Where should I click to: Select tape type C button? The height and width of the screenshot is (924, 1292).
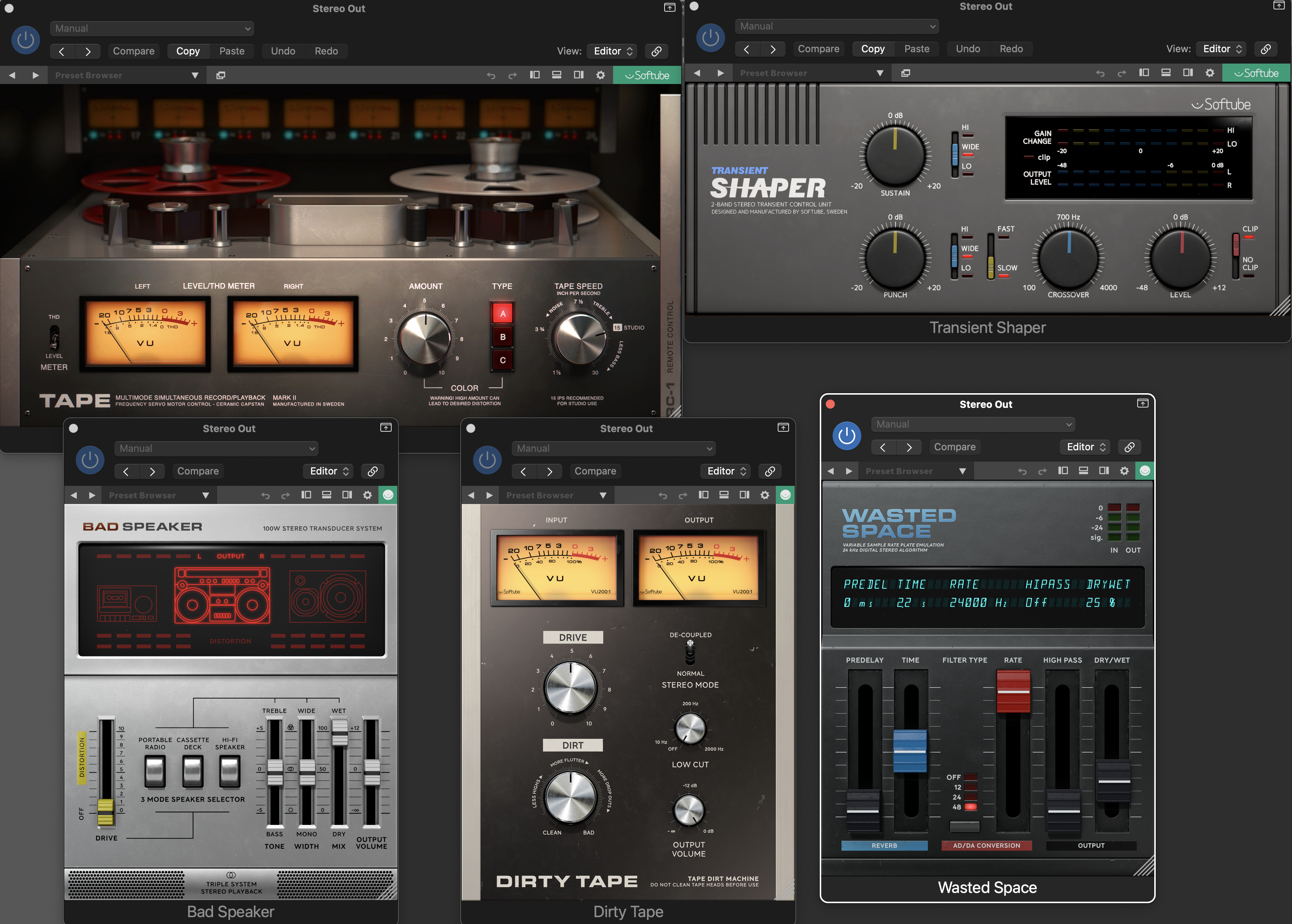pyautogui.click(x=502, y=360)
